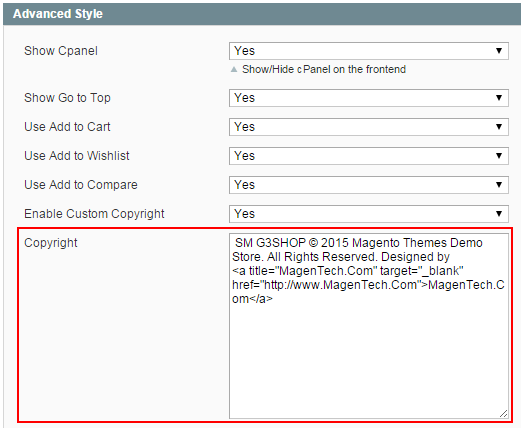Click the hint triangle beside Show/Hide cPanel
The image size is (521, 428).
pos(234,69)
